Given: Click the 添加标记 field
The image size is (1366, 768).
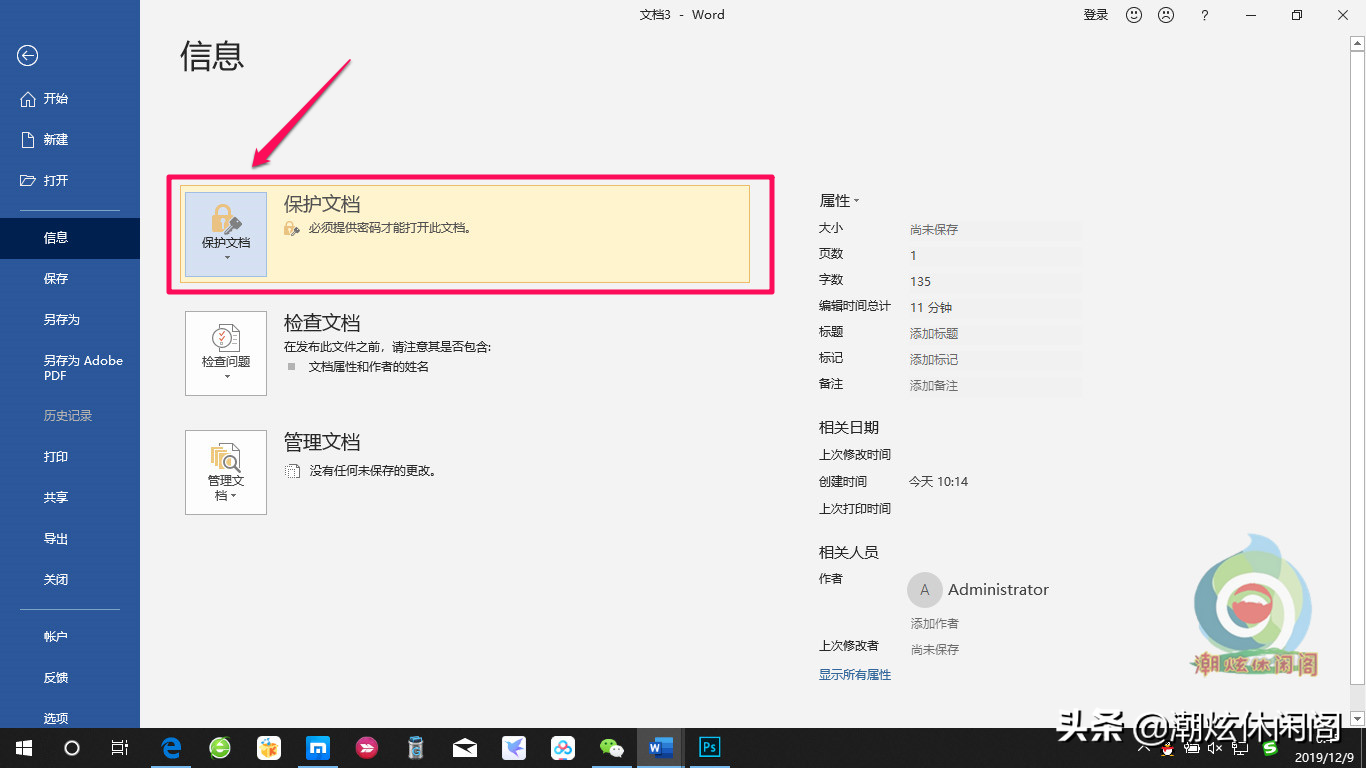Looking at the screenshot, I should pyautogui.click(x=995, y=359).
